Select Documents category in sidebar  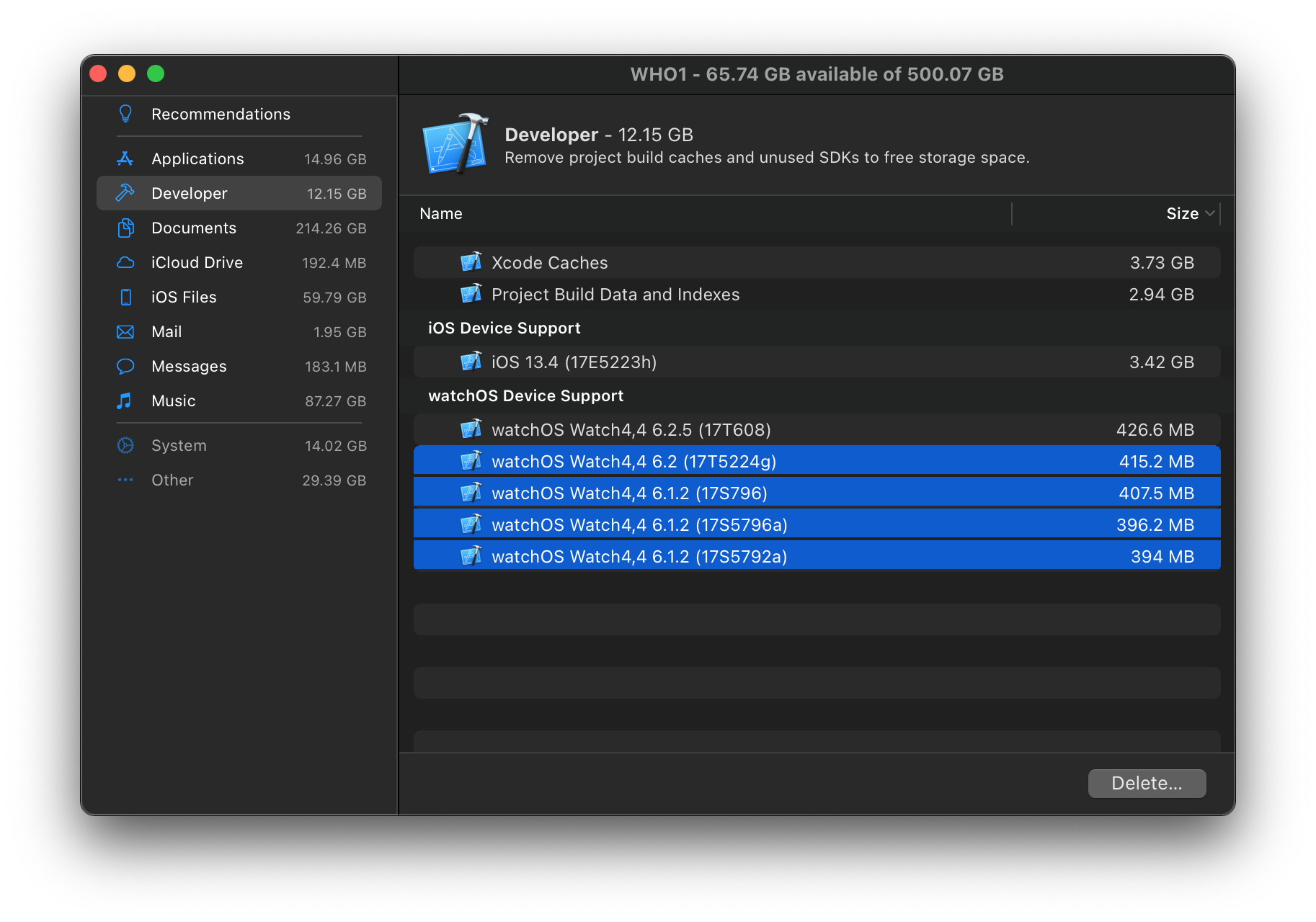(239, 228)
